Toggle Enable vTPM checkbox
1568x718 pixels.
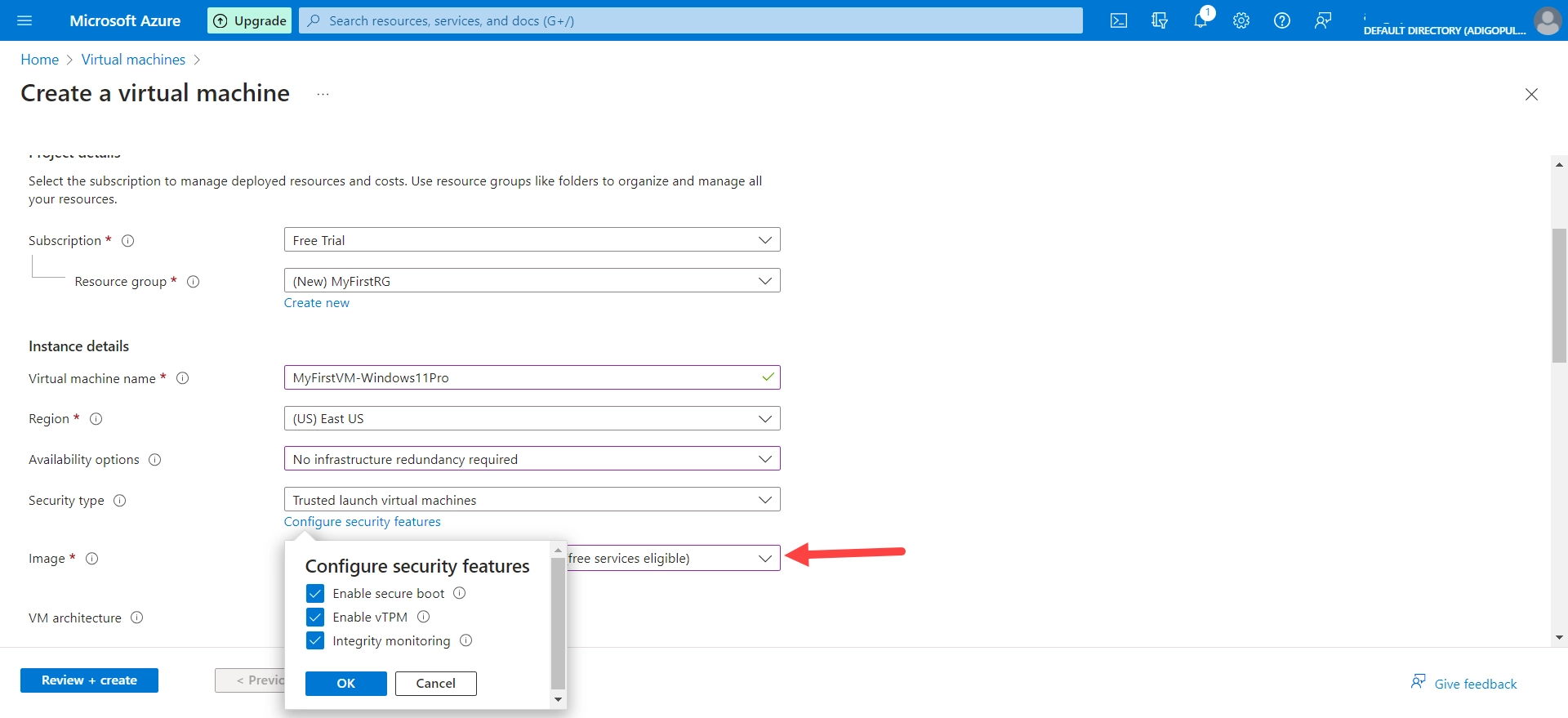315,617
